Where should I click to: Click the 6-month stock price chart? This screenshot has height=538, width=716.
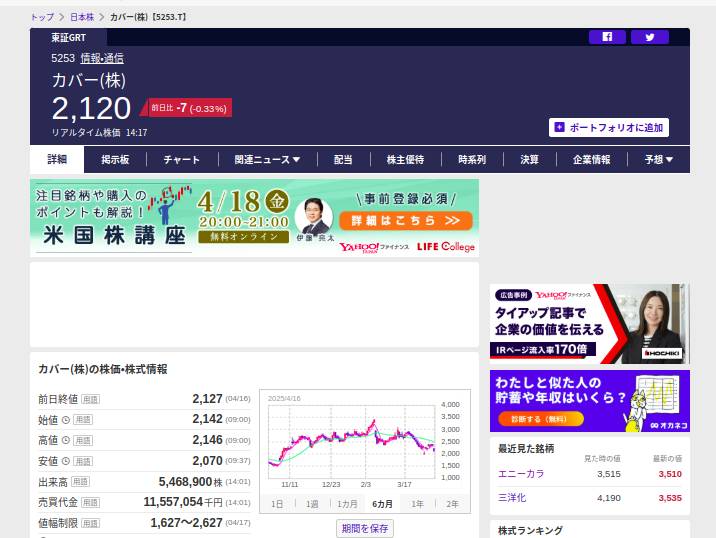point(350,438)
